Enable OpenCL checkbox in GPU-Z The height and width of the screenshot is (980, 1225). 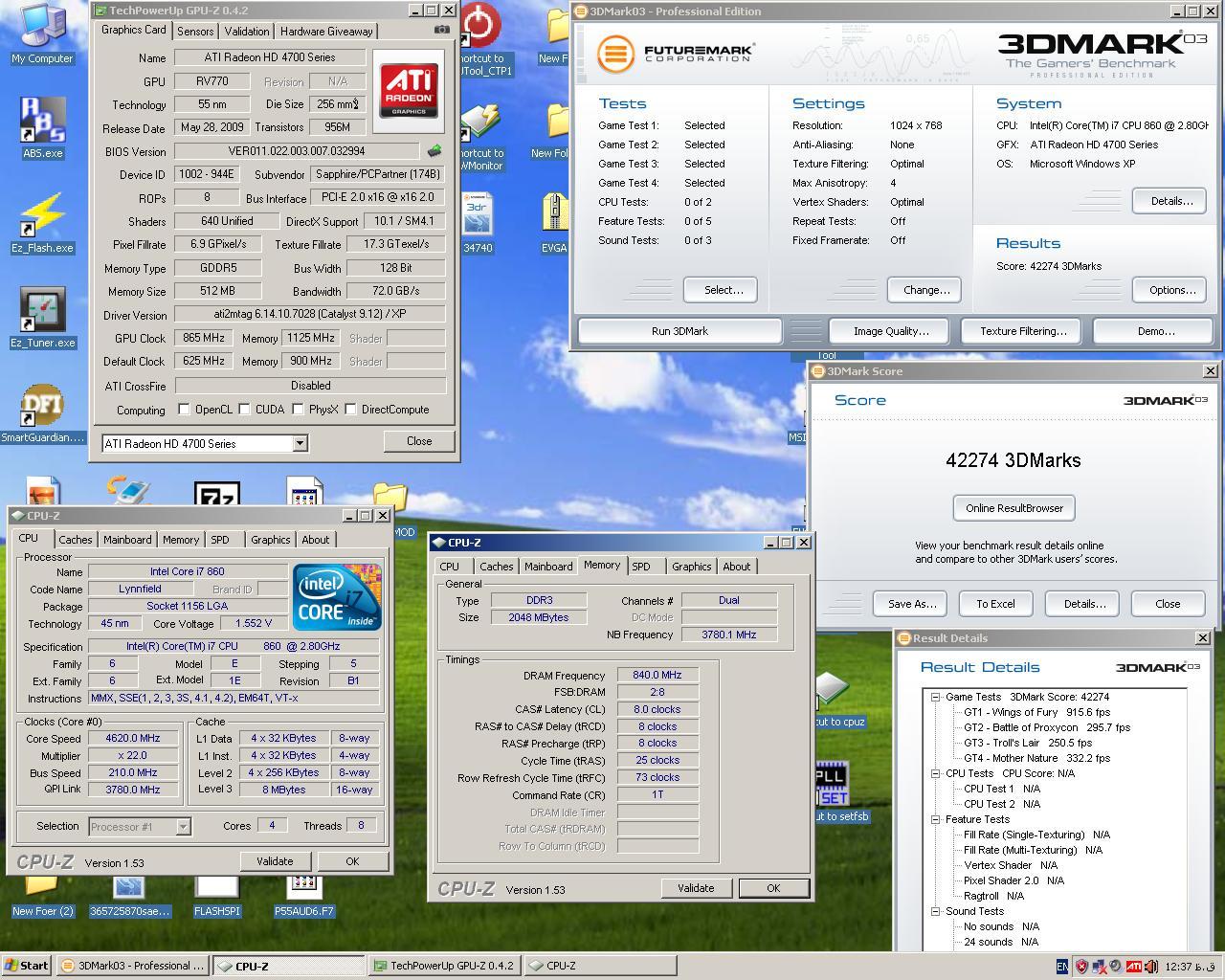[x=184, y=410]
